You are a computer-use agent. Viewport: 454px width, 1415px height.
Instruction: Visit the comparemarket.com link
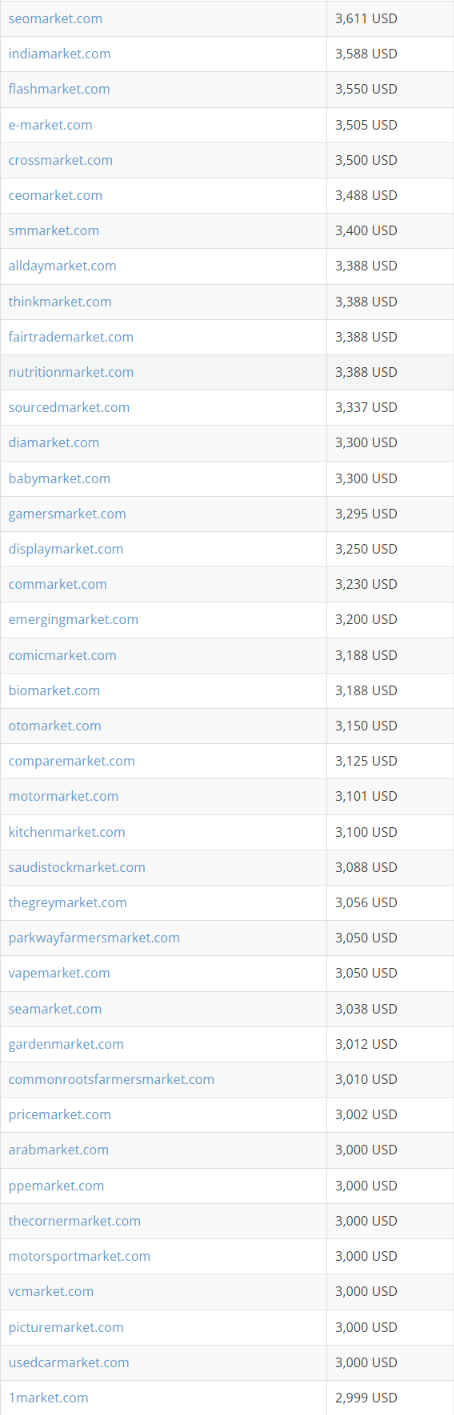tap(71, 761)
